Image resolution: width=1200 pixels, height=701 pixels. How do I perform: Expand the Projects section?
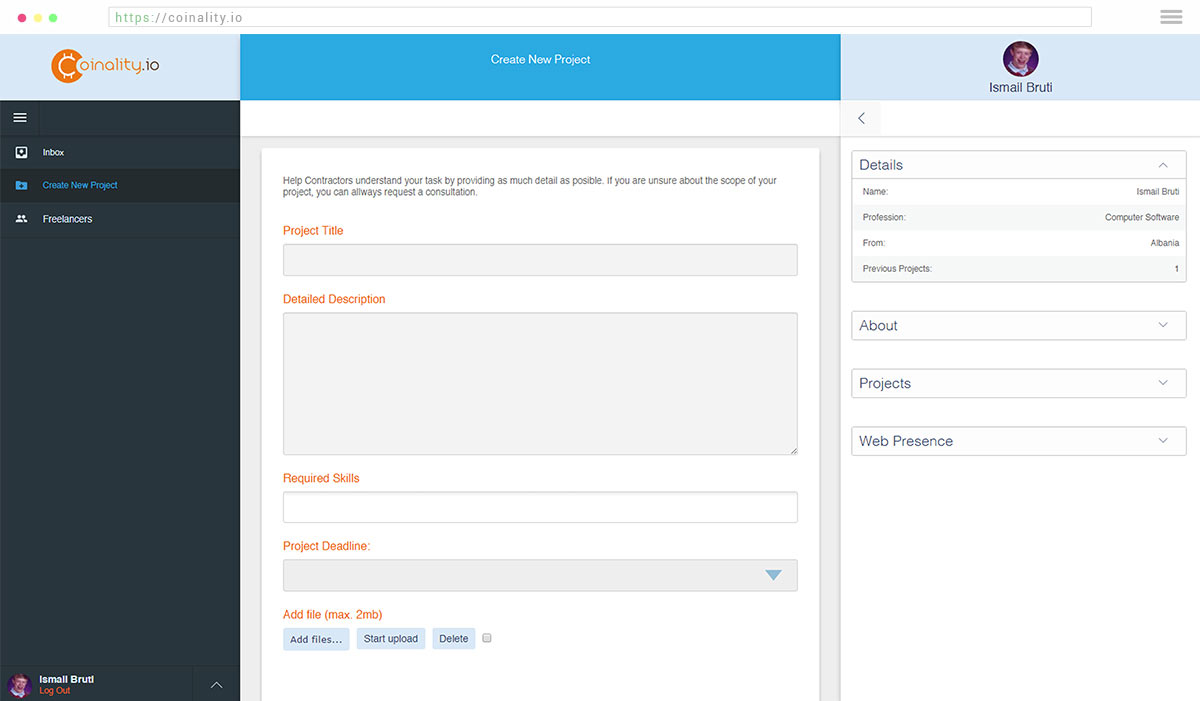pos(1162,383)
